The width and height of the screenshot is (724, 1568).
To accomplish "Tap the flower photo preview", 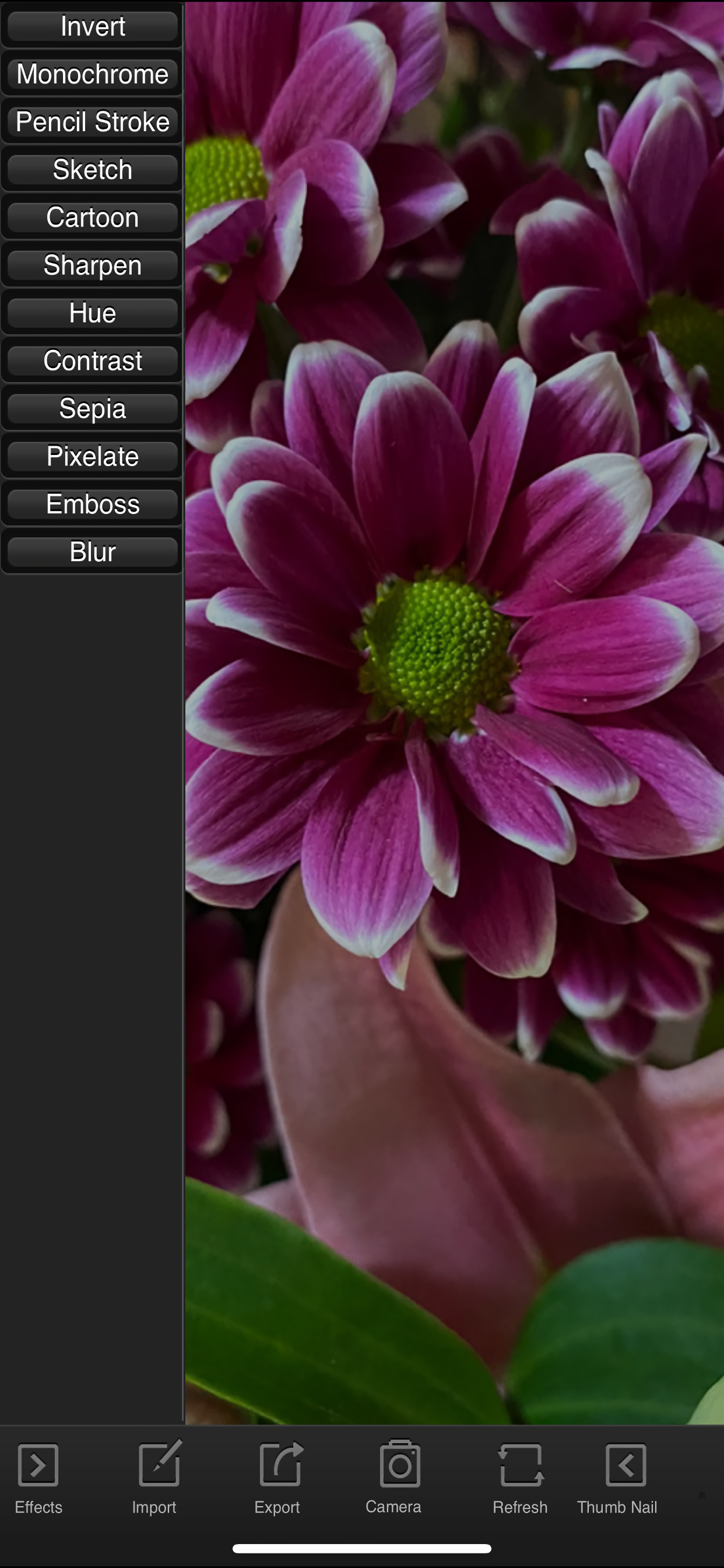I will [455, 712].
